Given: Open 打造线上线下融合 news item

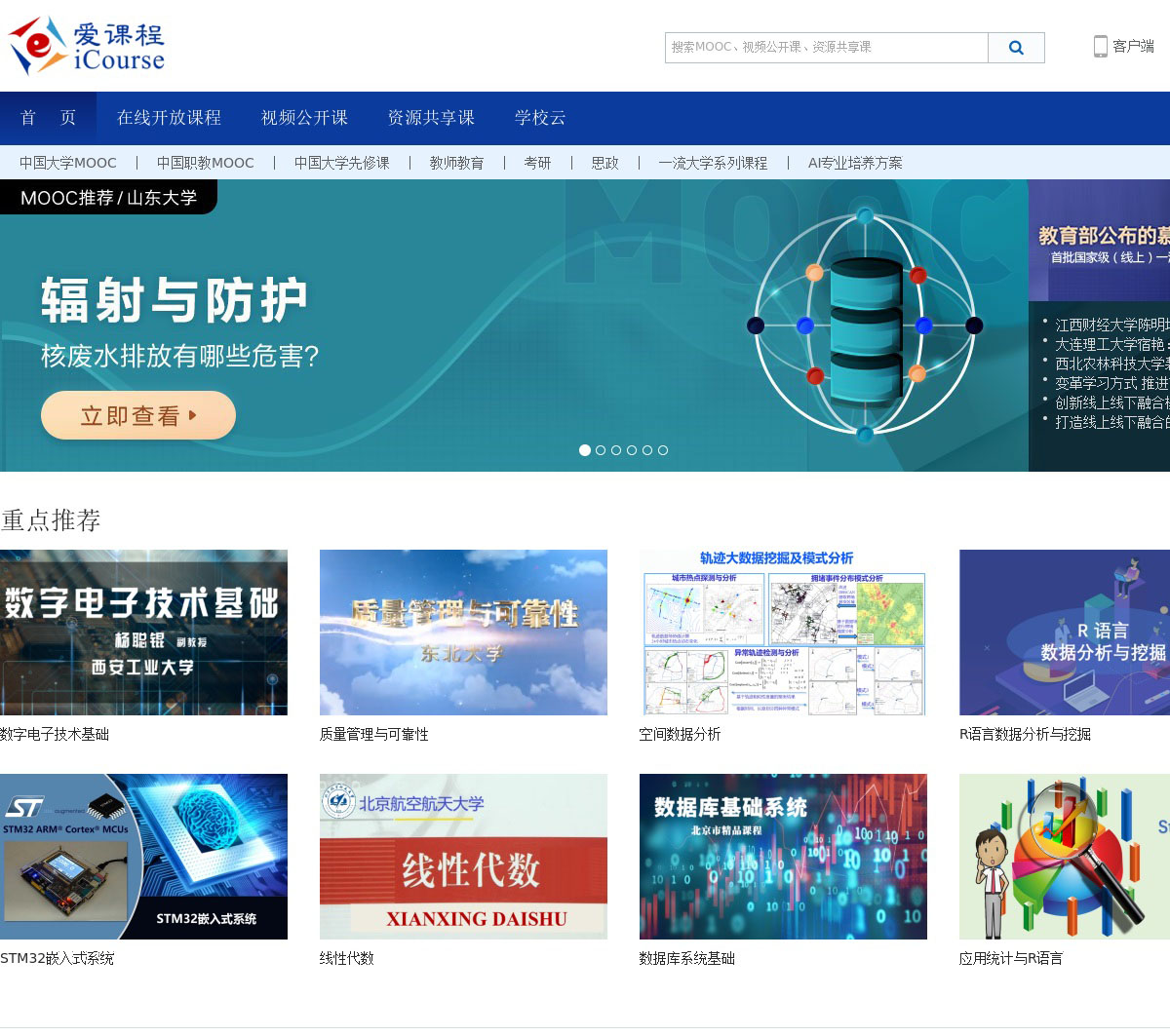Looking at the screenshot, I should [x=1111, y=422].
